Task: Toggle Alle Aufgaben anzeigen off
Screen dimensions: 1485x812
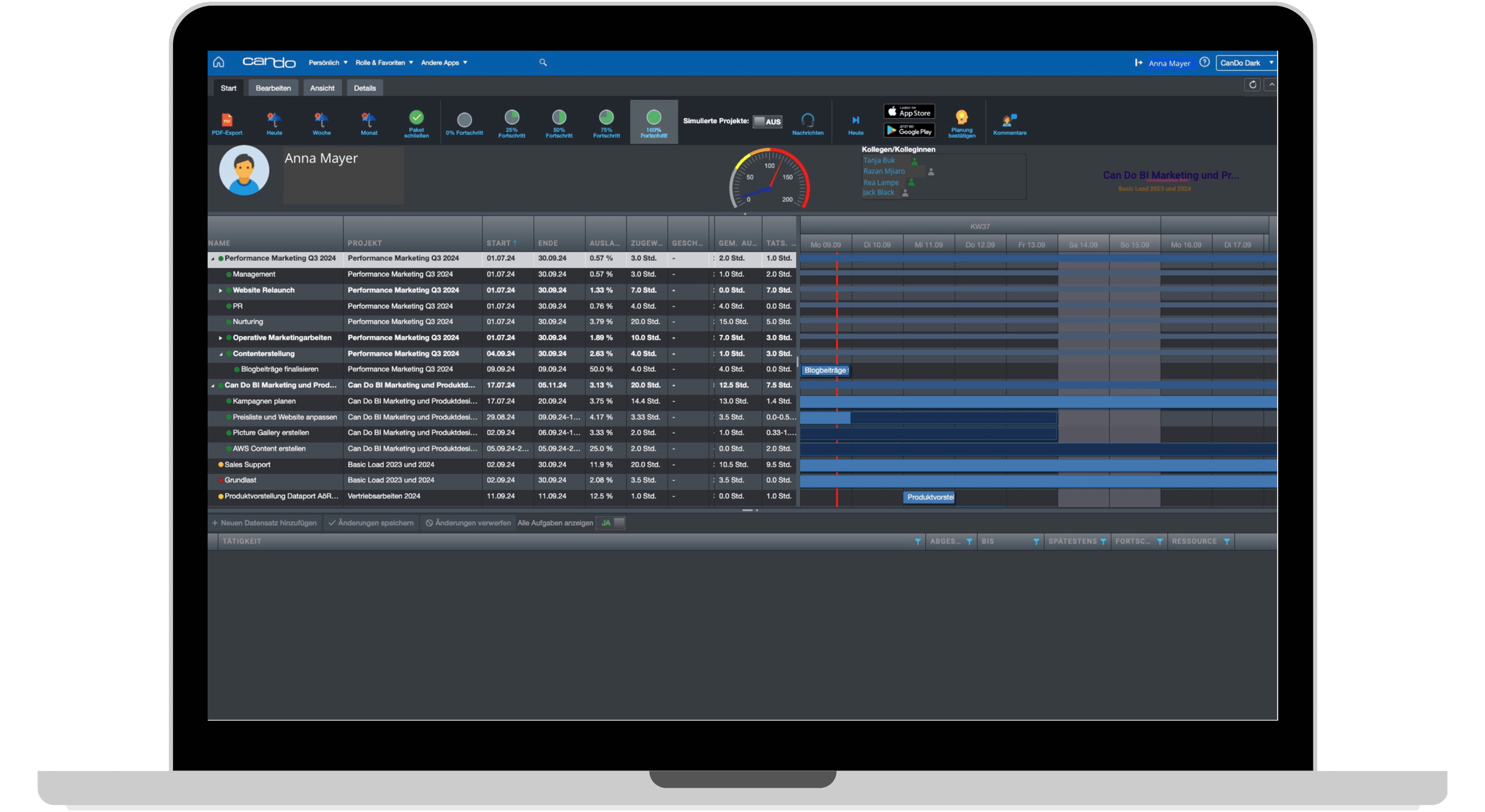Action: point(611,523)
